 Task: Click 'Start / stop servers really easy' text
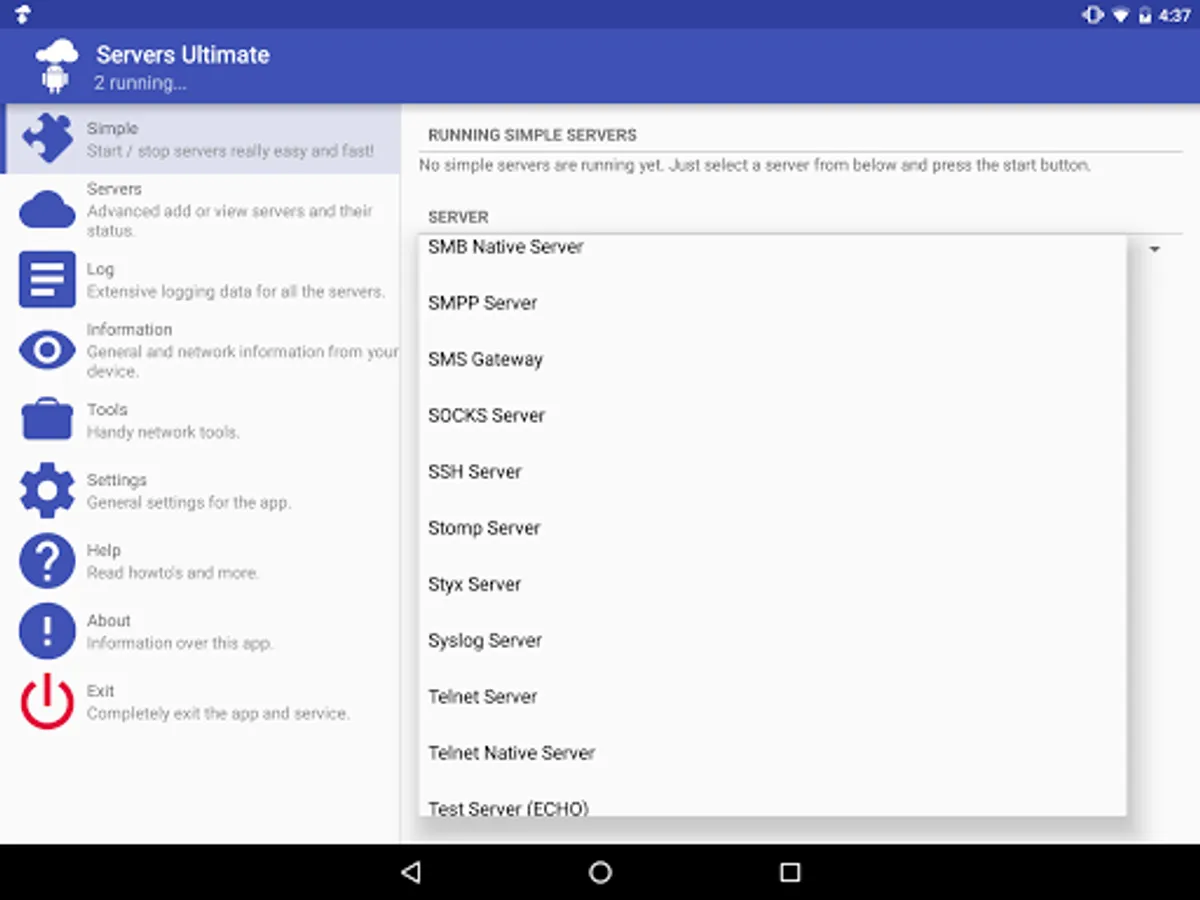(230, 151)
